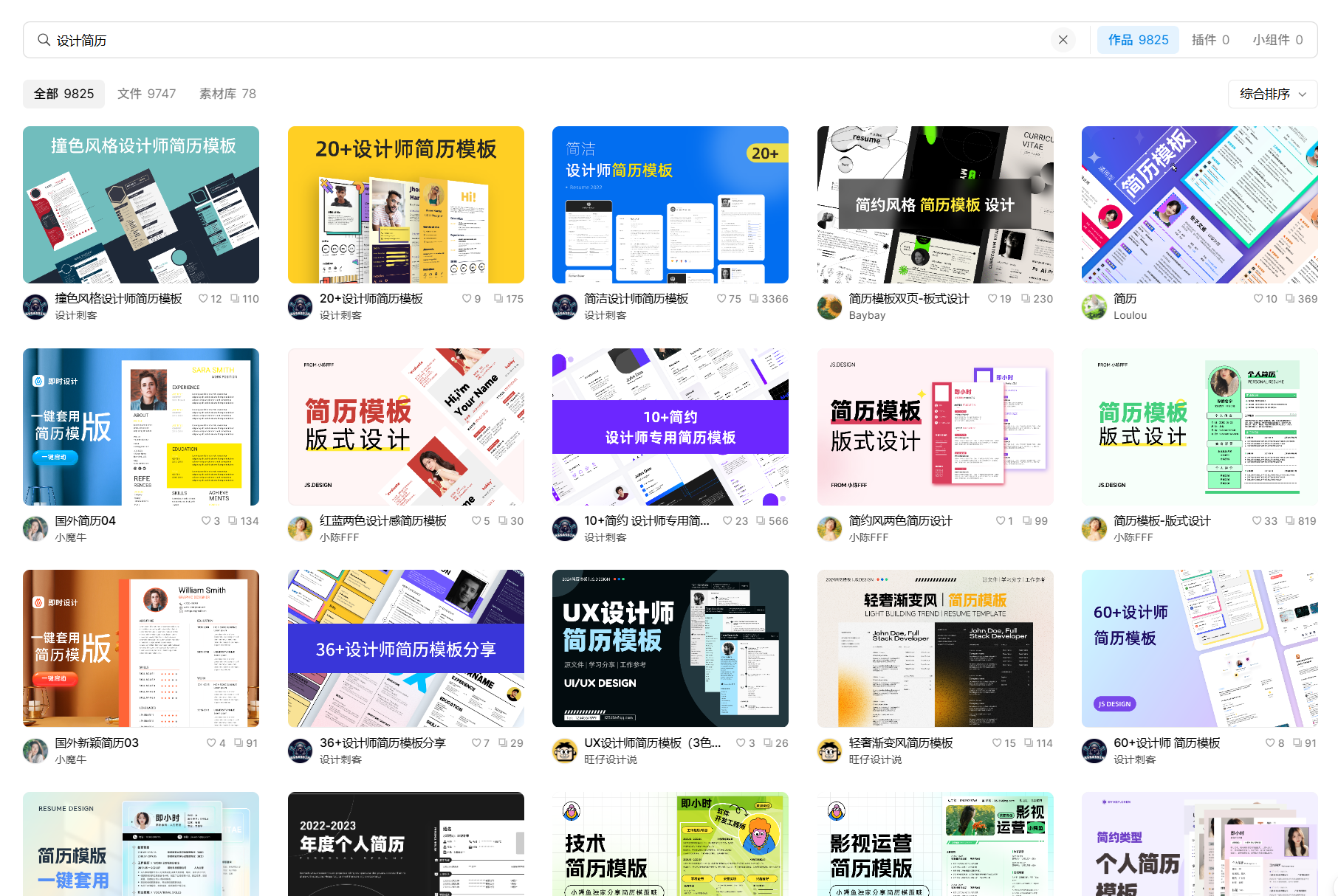The width and height of the screenshot is (1338, 896).
Task: Open 旺仔设计说 author under 轻奢渐变风简历模板
Action: [875, 759]
